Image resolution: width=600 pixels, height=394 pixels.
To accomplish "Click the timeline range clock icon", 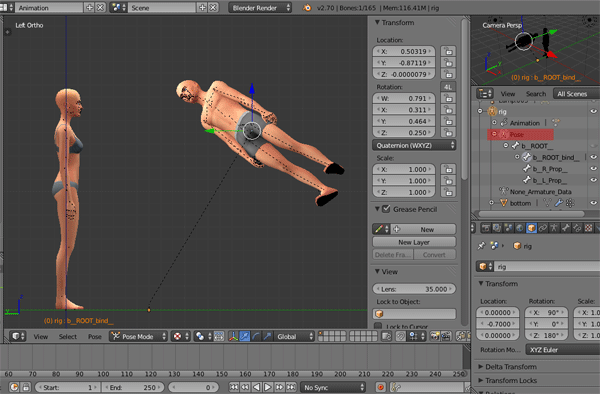I will click(x=14, y=387).
